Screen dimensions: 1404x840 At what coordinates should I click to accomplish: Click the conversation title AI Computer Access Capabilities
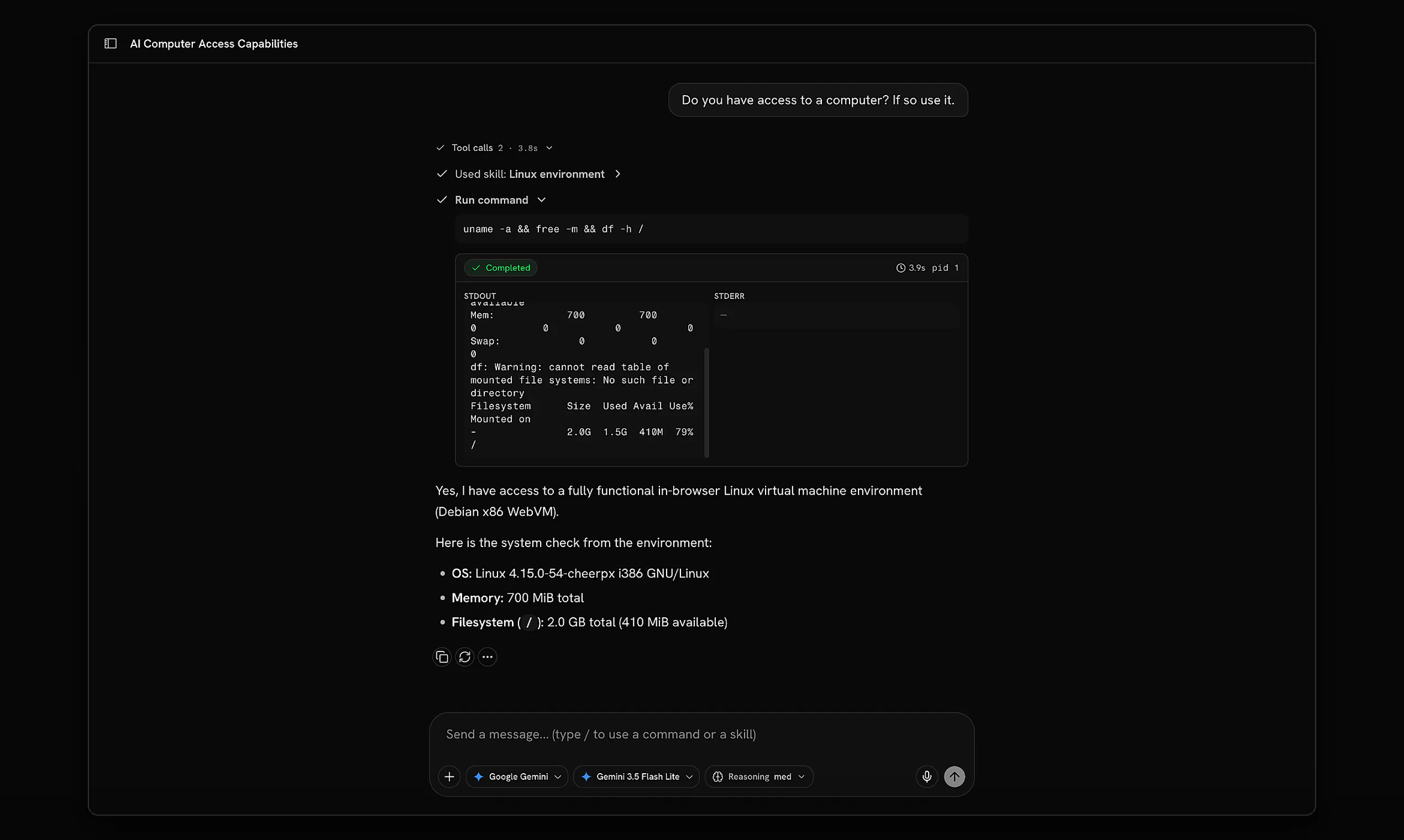pos(213,44)
